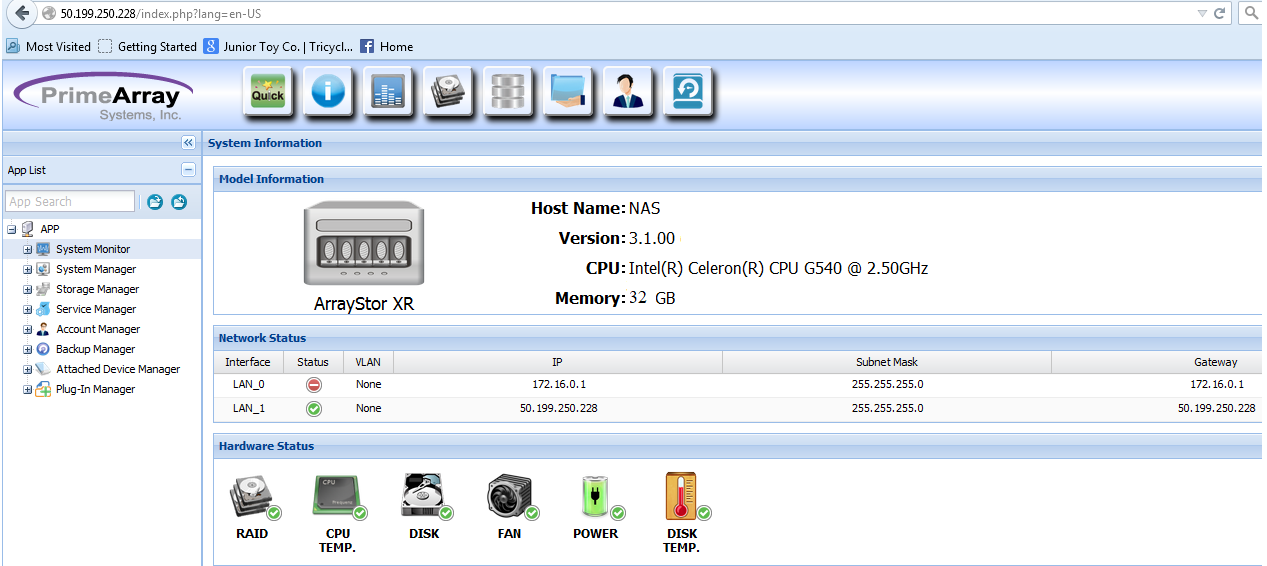Click the FAN hardware status icon
1267x566 pixels.
[509, 498]
